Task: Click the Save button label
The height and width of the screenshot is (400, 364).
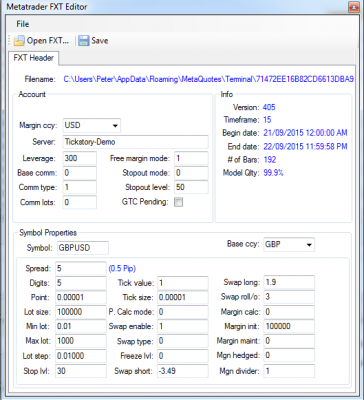Action: pyautogui.click(x=100, y=41)
